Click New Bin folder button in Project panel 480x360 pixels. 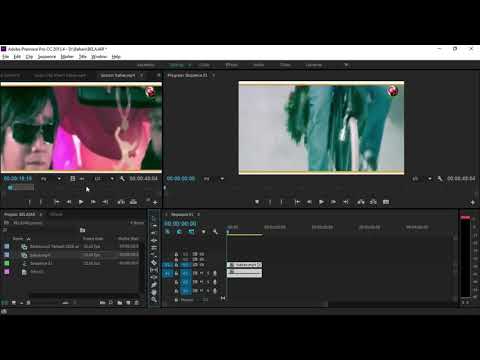click(119, 303)
